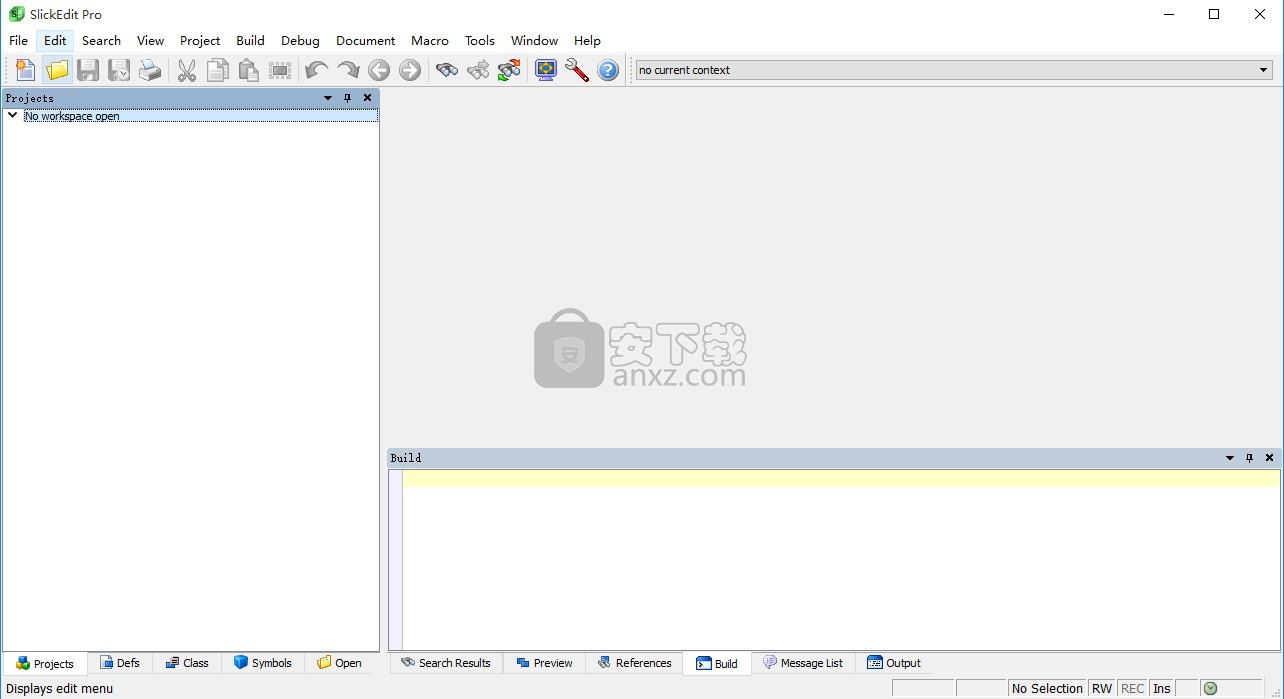Toggle the Ins insert mode indicator
The image size is (1284, 699).
pyautogui.click(x=1161, y=688)
